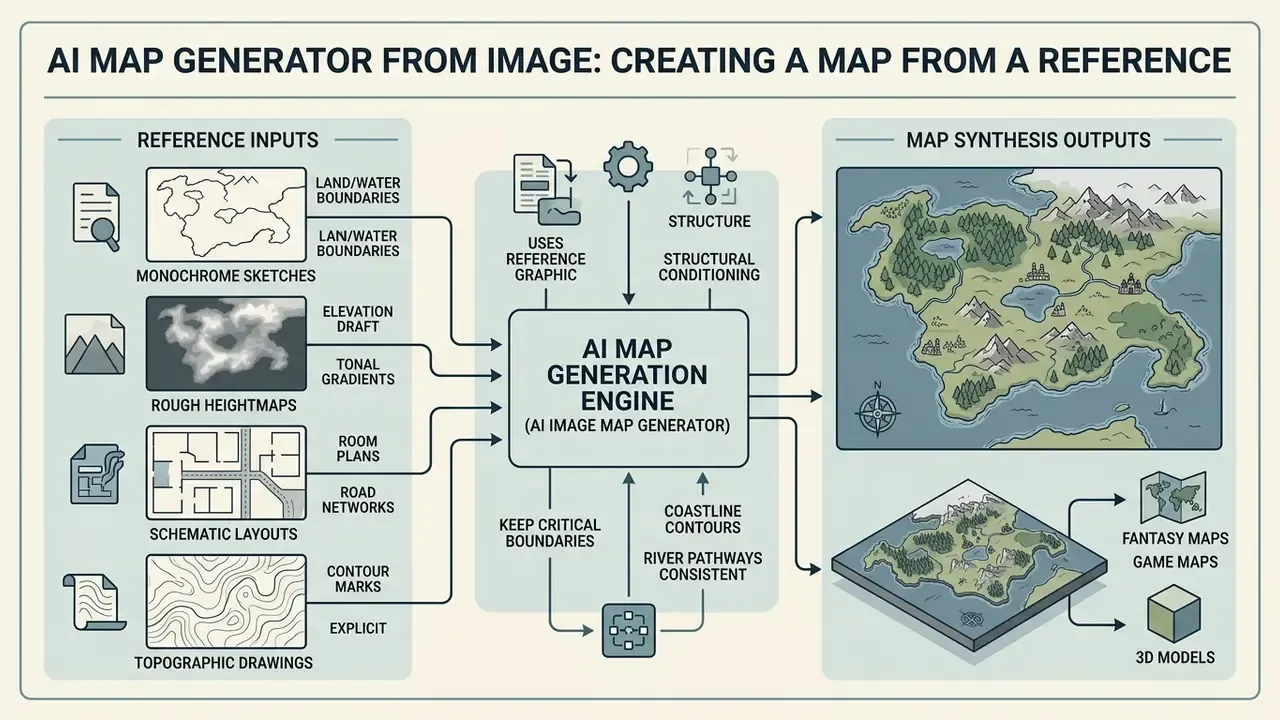Click the gear icon above the engine
1280x720 pixels.
click(x=629, y=168)
